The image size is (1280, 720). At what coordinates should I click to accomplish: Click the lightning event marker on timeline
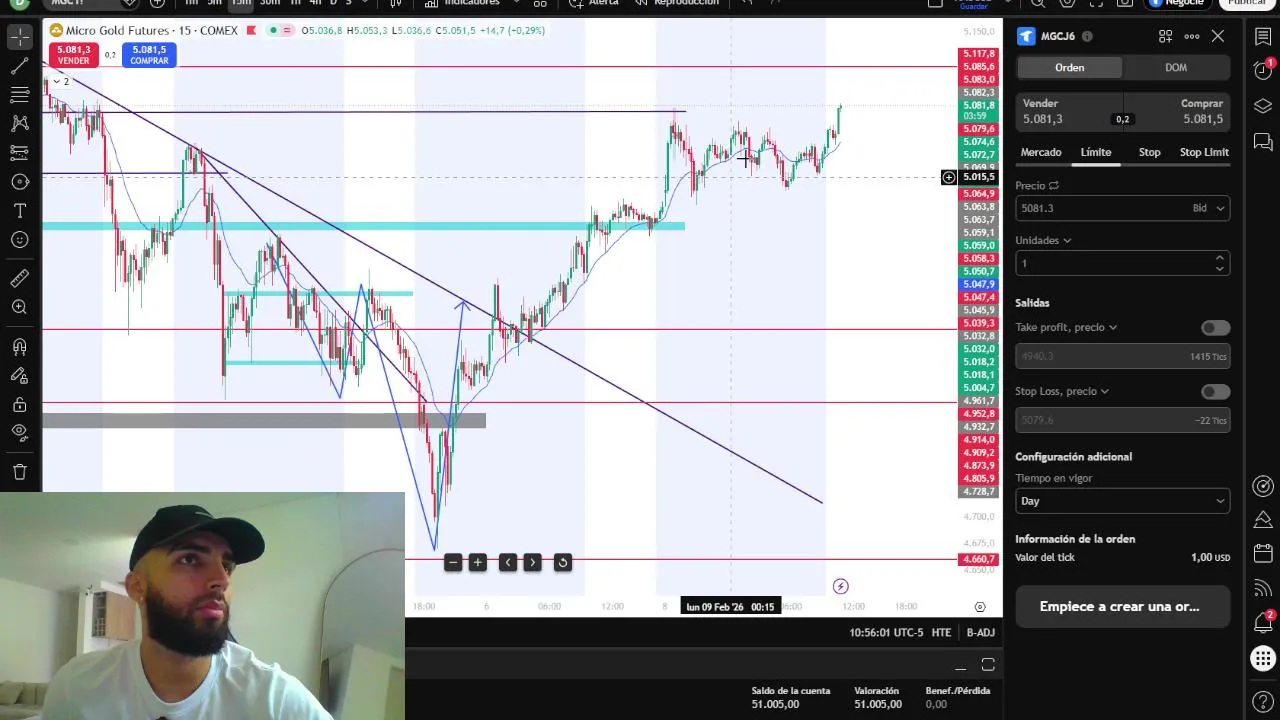coord(840,587)
